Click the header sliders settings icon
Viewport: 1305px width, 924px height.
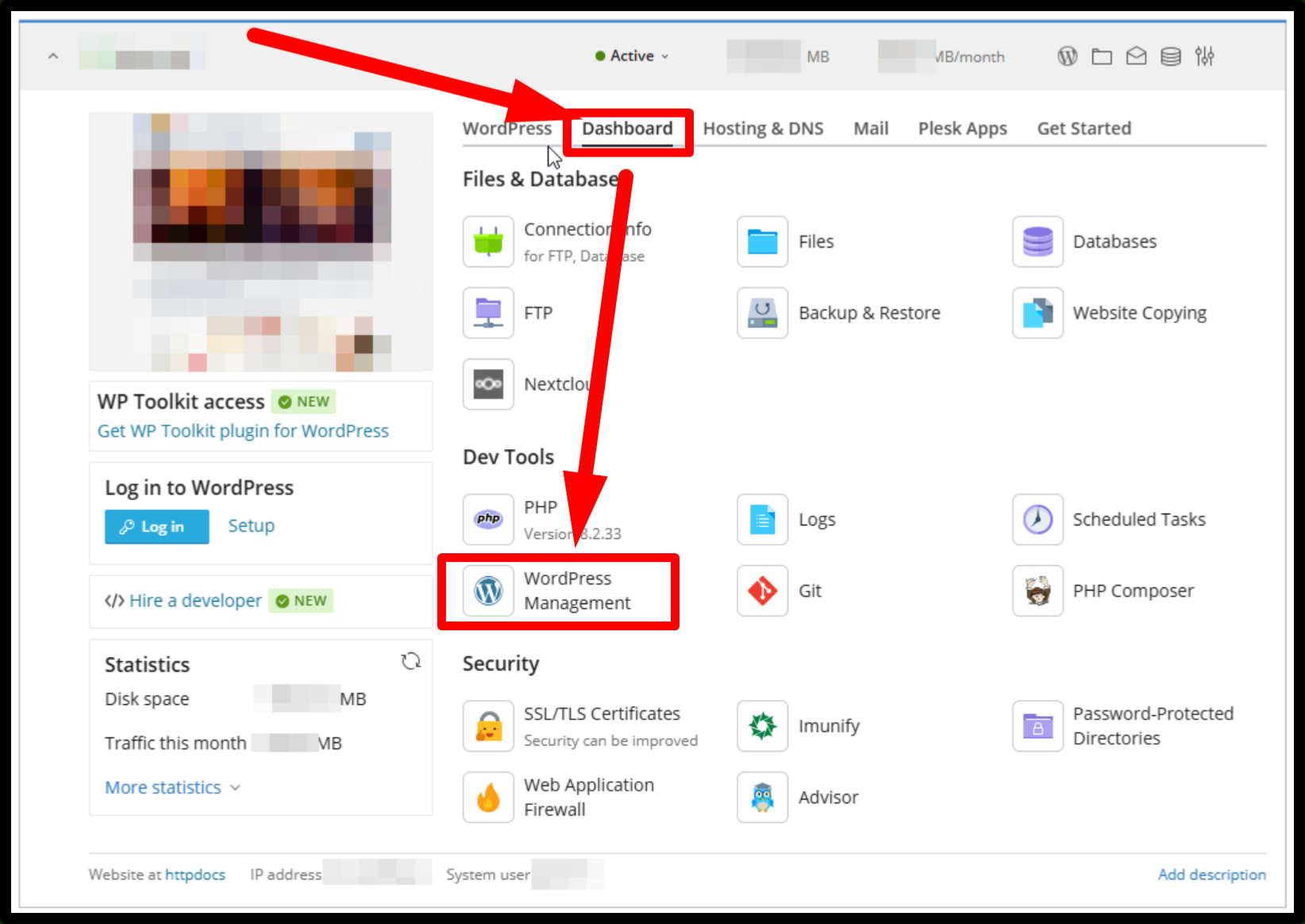click(x=1204, y=56)
